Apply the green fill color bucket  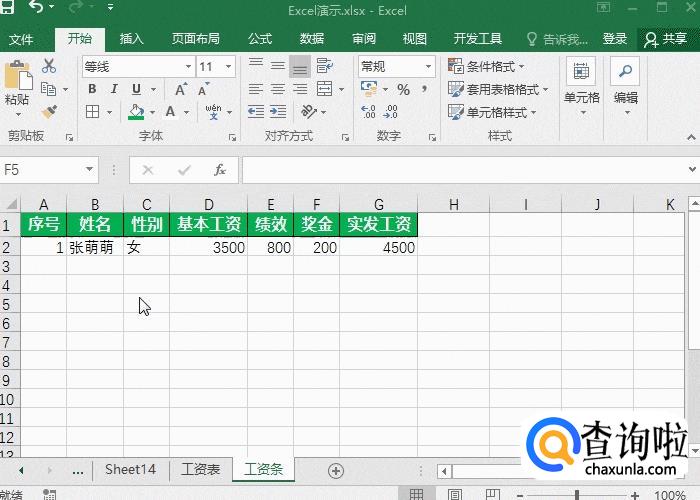(x=136, y=112)
